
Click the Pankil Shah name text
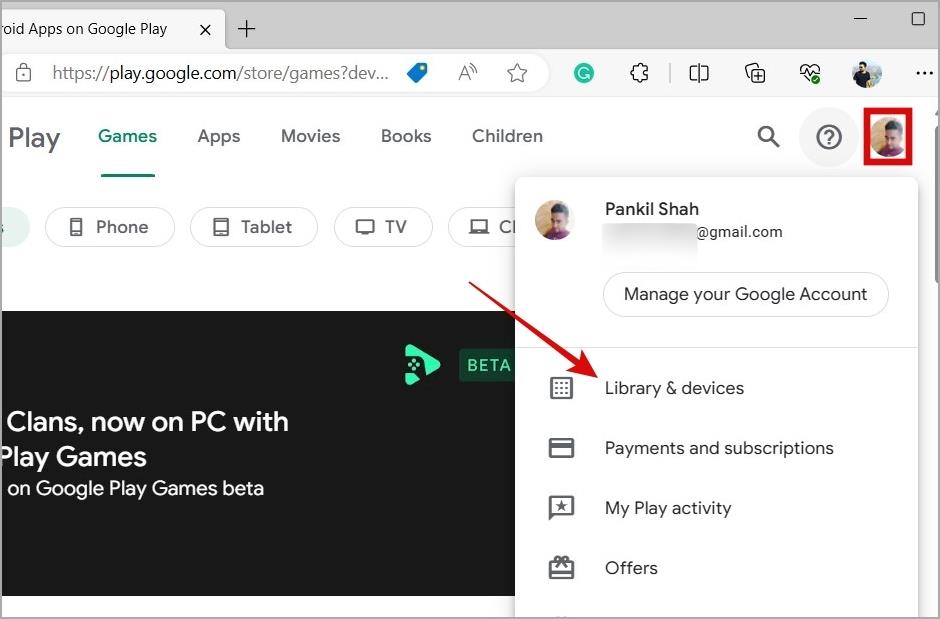point(652,209)
